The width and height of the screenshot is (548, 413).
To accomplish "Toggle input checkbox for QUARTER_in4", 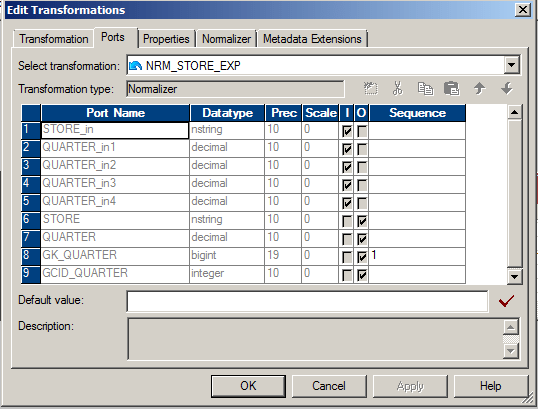I will [x=347, y=203].
